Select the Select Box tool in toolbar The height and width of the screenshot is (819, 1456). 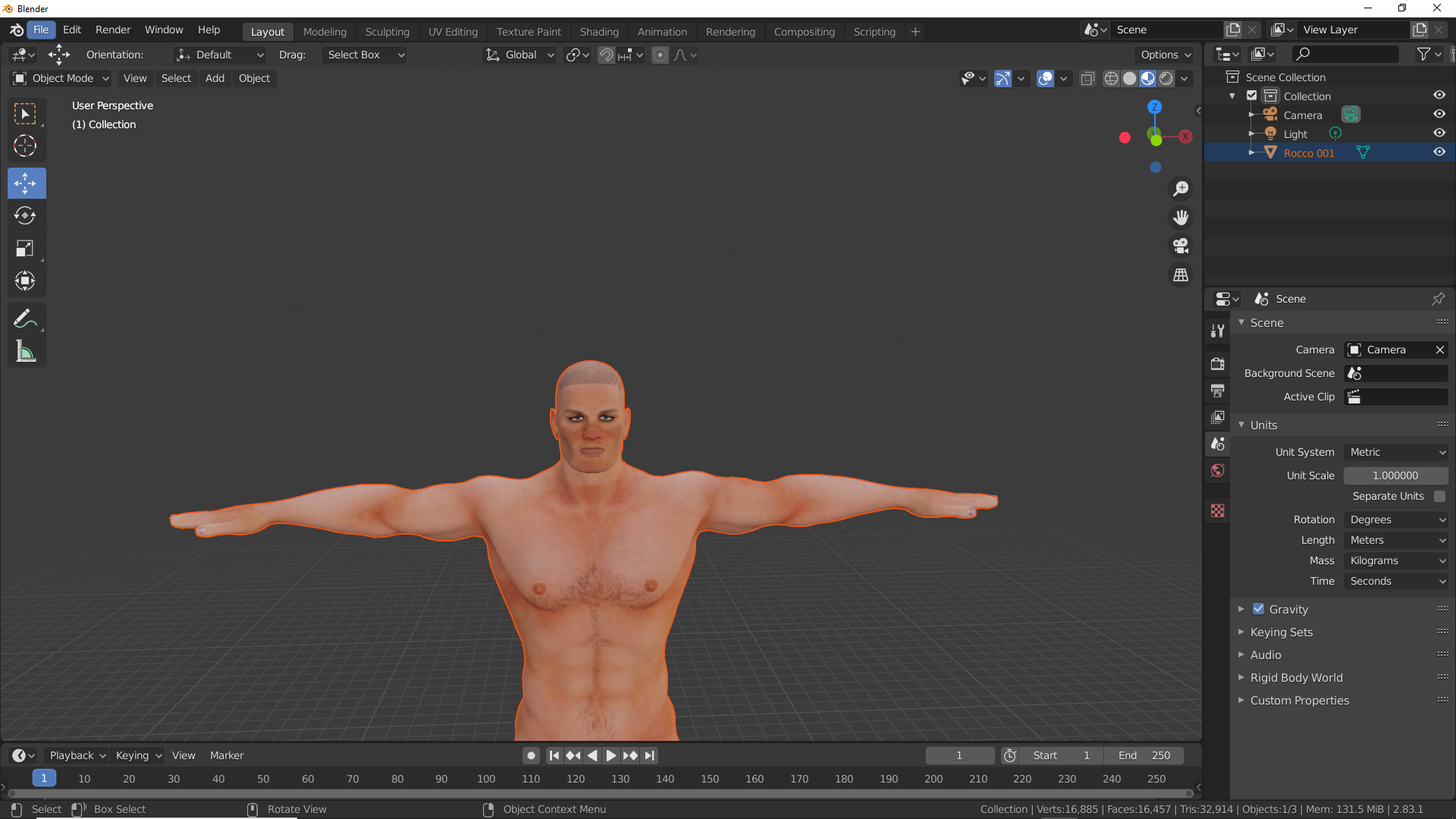tap(26, 114)
